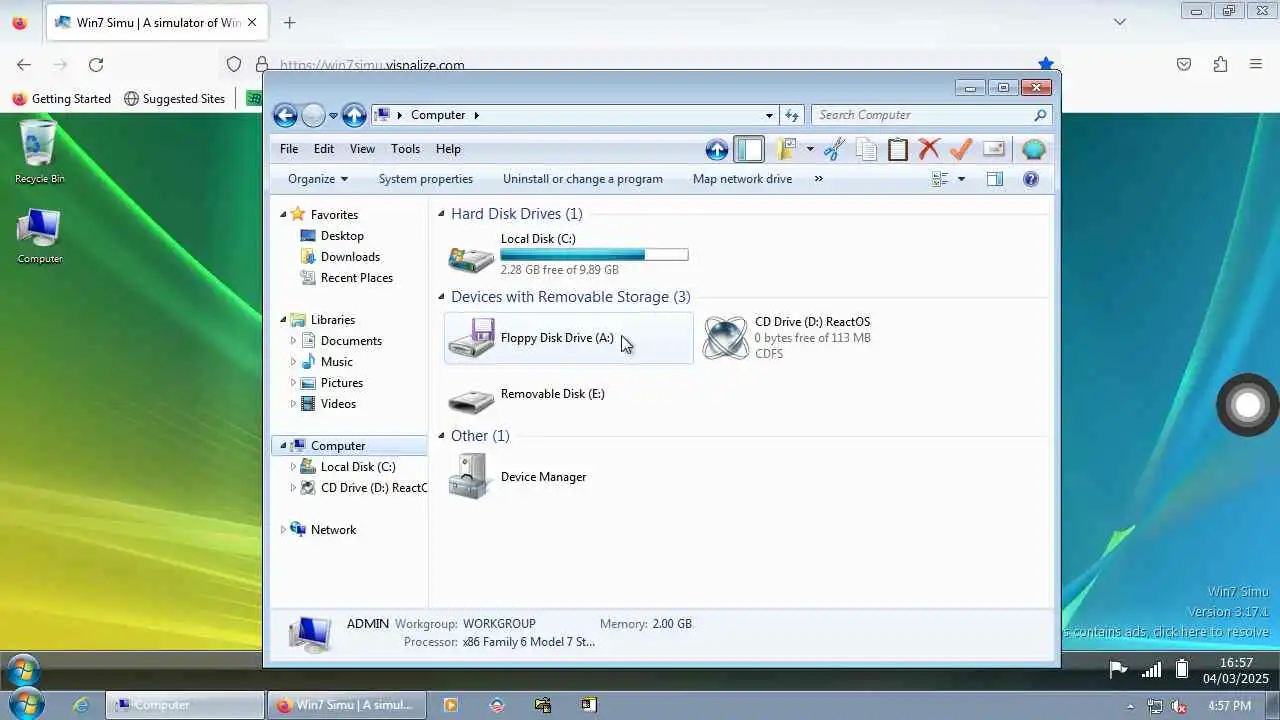Click the Firefox extensions puzzle icon
This screenshot has width=1280, height=720.
click(1220, 64)
